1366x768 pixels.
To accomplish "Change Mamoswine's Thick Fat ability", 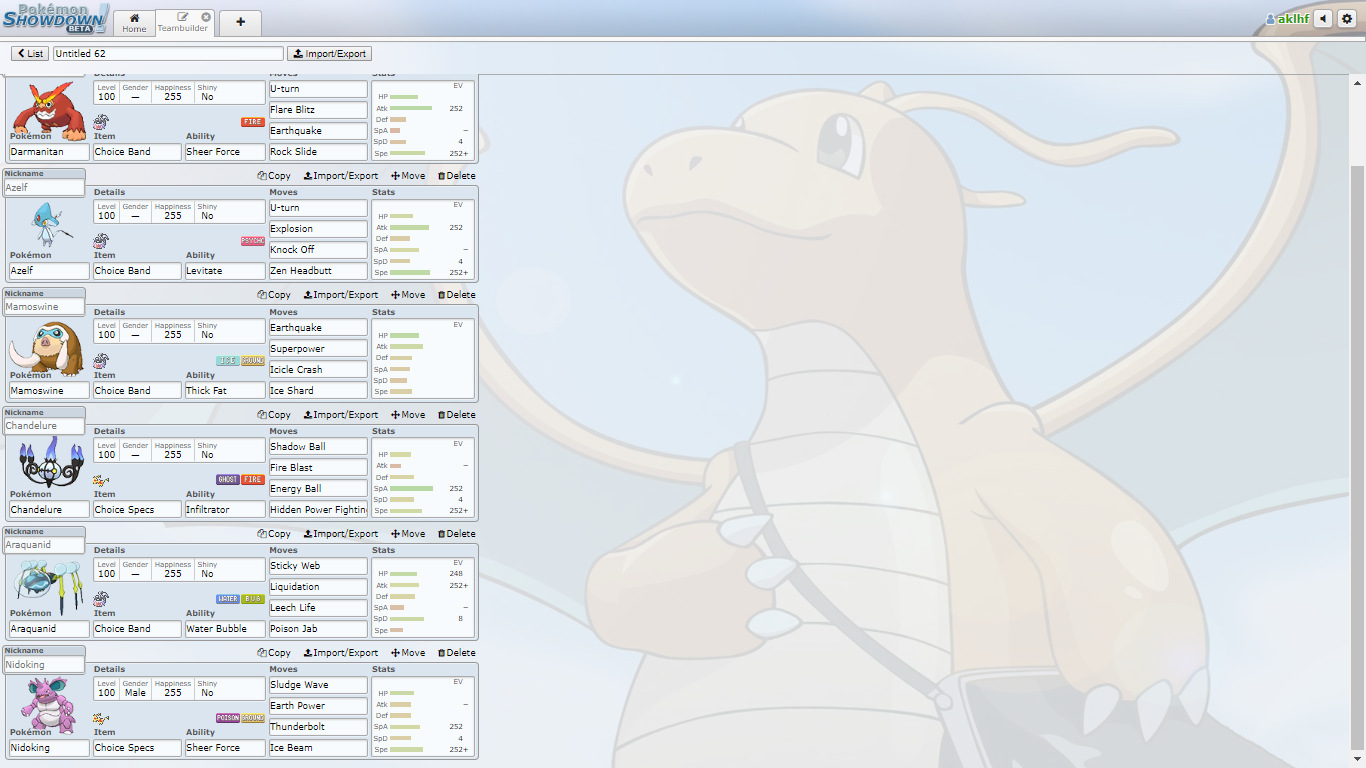I will coord(225,391).
